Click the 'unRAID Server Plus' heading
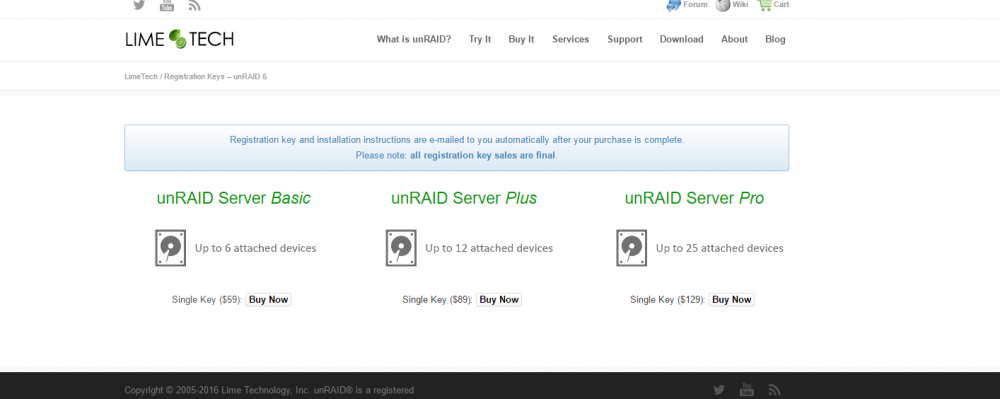This screenshot has width=1000, height=399. click(464, 198)
